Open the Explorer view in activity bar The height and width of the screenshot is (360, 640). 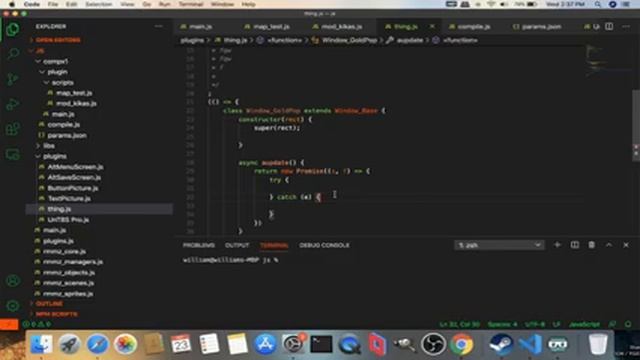click(x=13, y=29)
